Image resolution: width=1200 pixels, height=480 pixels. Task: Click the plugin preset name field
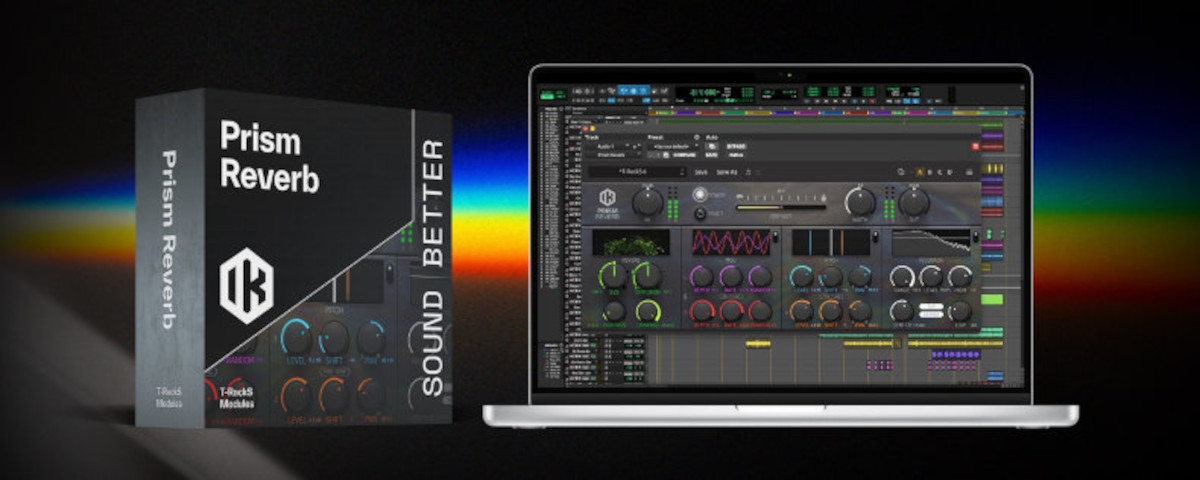pyautogui.click(x=637, y=172)
